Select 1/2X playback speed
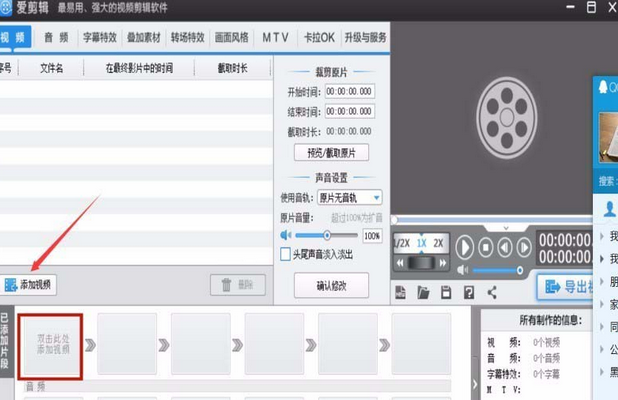This screenshot has height=400, width=618. 403,243
